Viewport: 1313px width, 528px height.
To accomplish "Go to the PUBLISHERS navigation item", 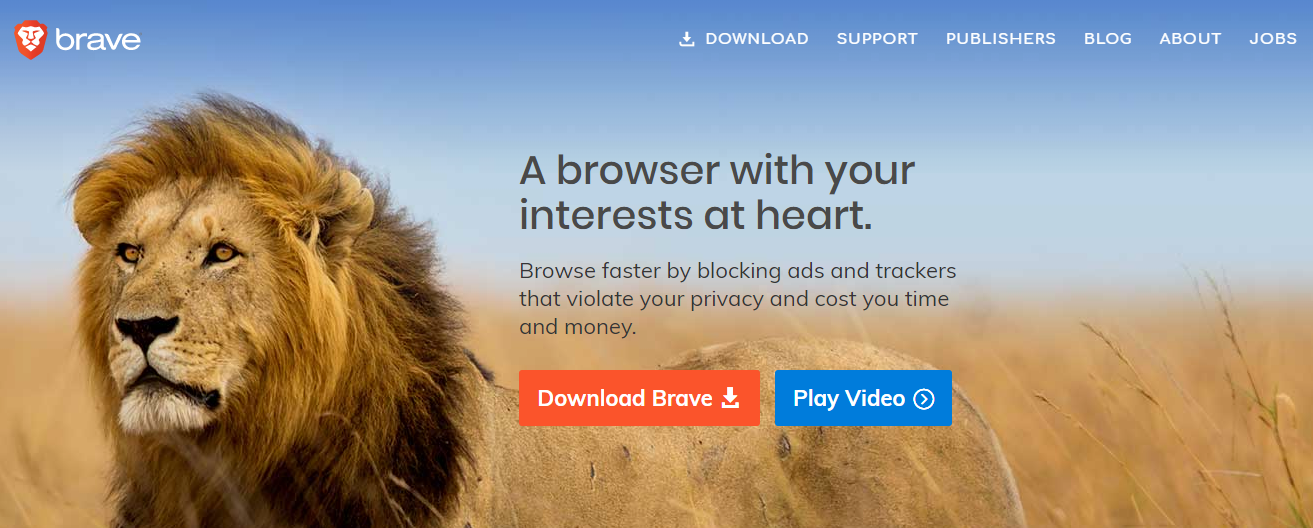I will pos(1001,39).
